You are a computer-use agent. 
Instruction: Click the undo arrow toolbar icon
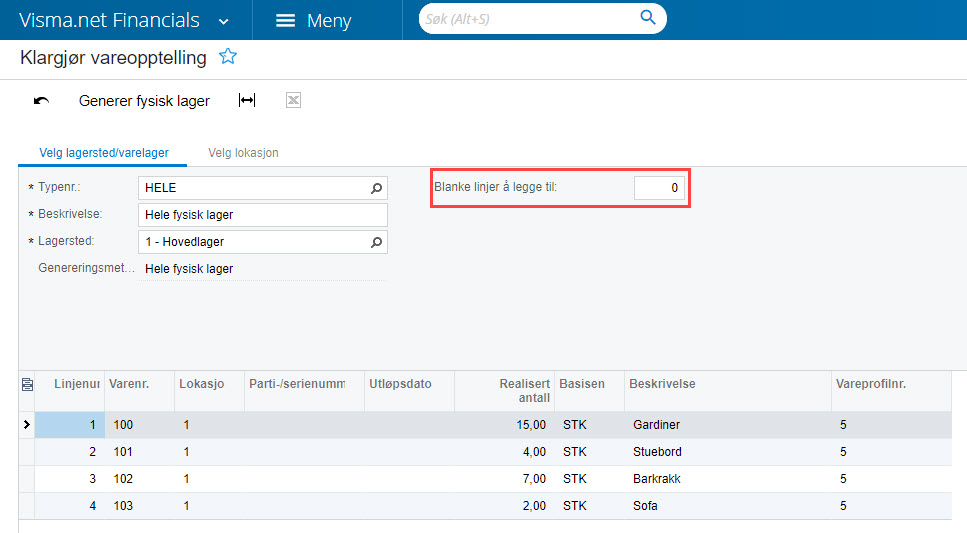tap(41, 101)
